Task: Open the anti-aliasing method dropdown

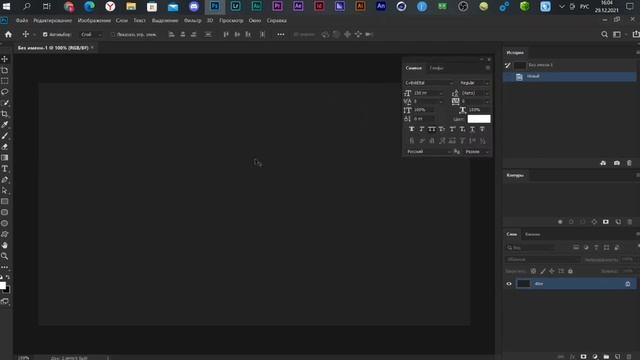Action: 477,151
